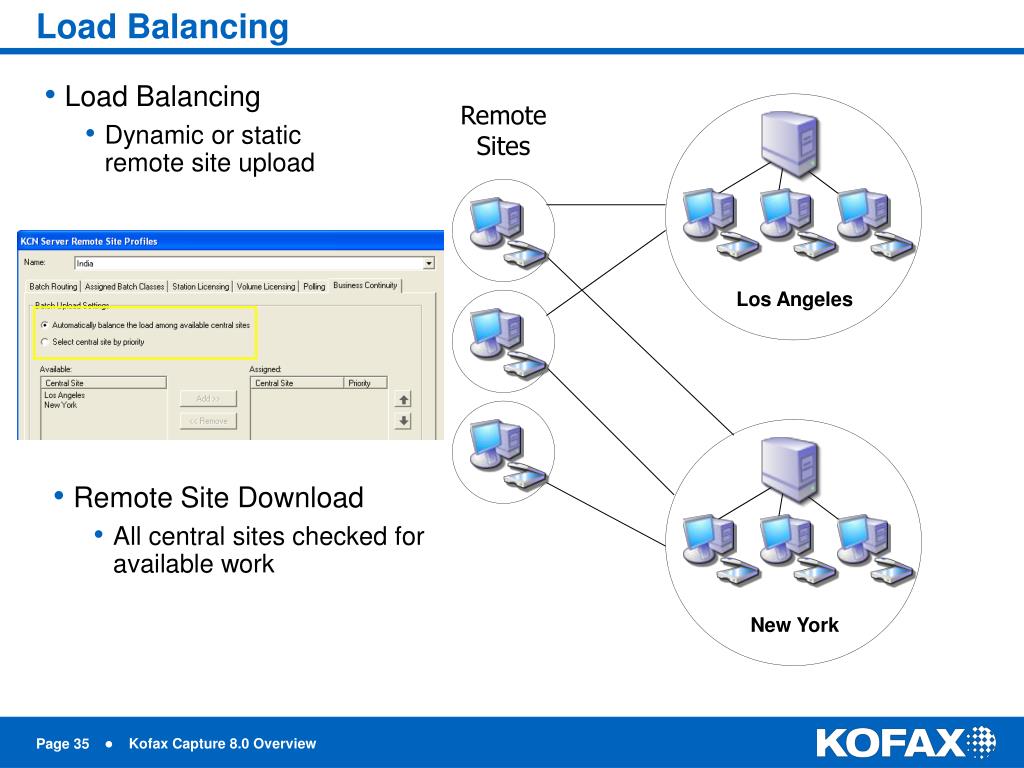This screenshot has width=1024, height=768.
Task: Click the leftmost Los Angeles workstation icon
Action: click(720, 223)
